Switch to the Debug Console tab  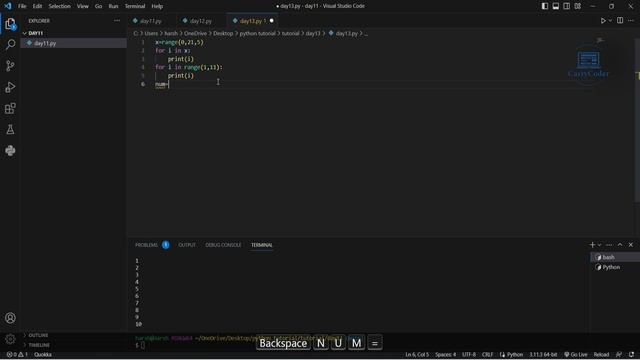[x=223, y=245]
